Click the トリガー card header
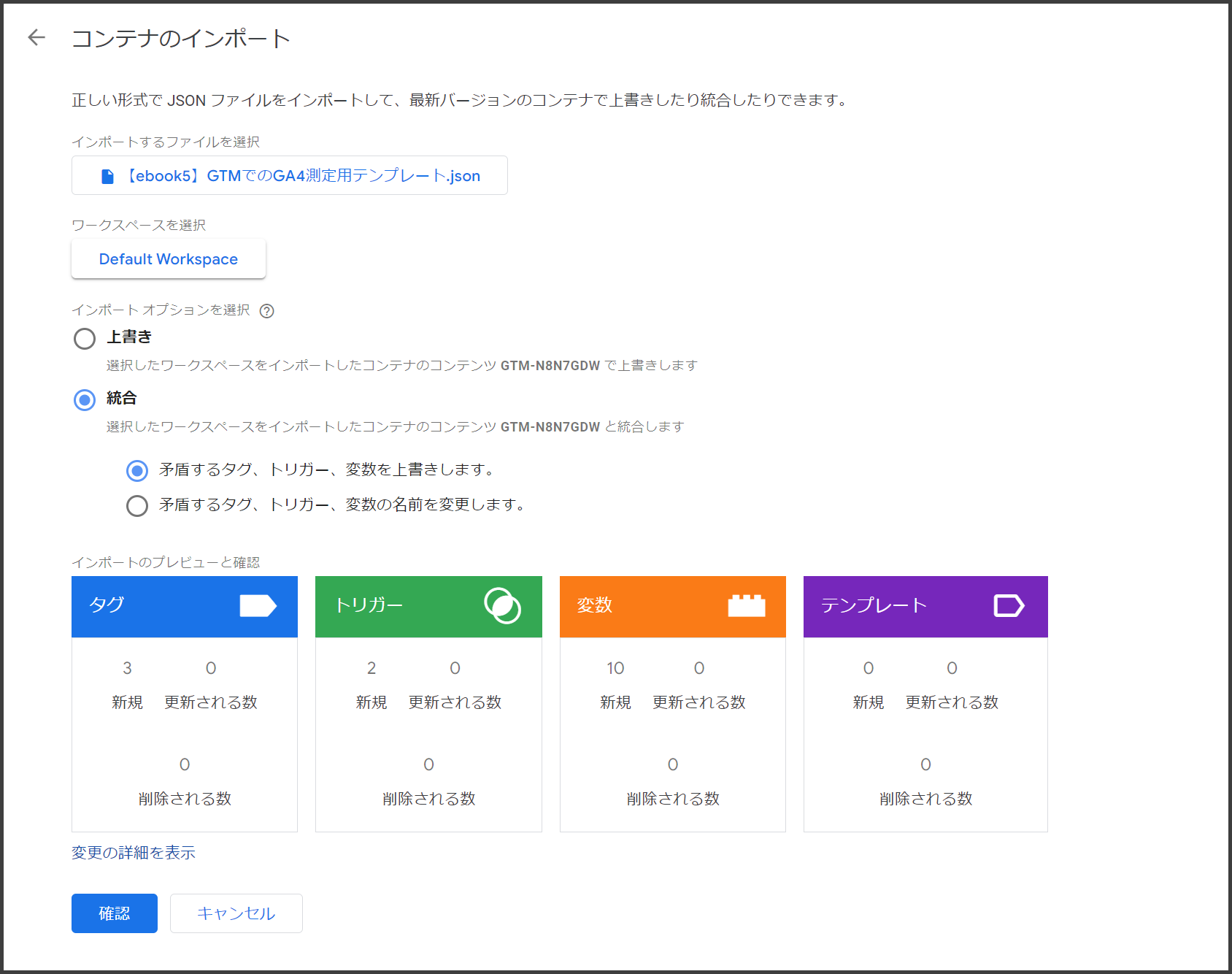Screen dimensions: 1232x974 (428, 607)
